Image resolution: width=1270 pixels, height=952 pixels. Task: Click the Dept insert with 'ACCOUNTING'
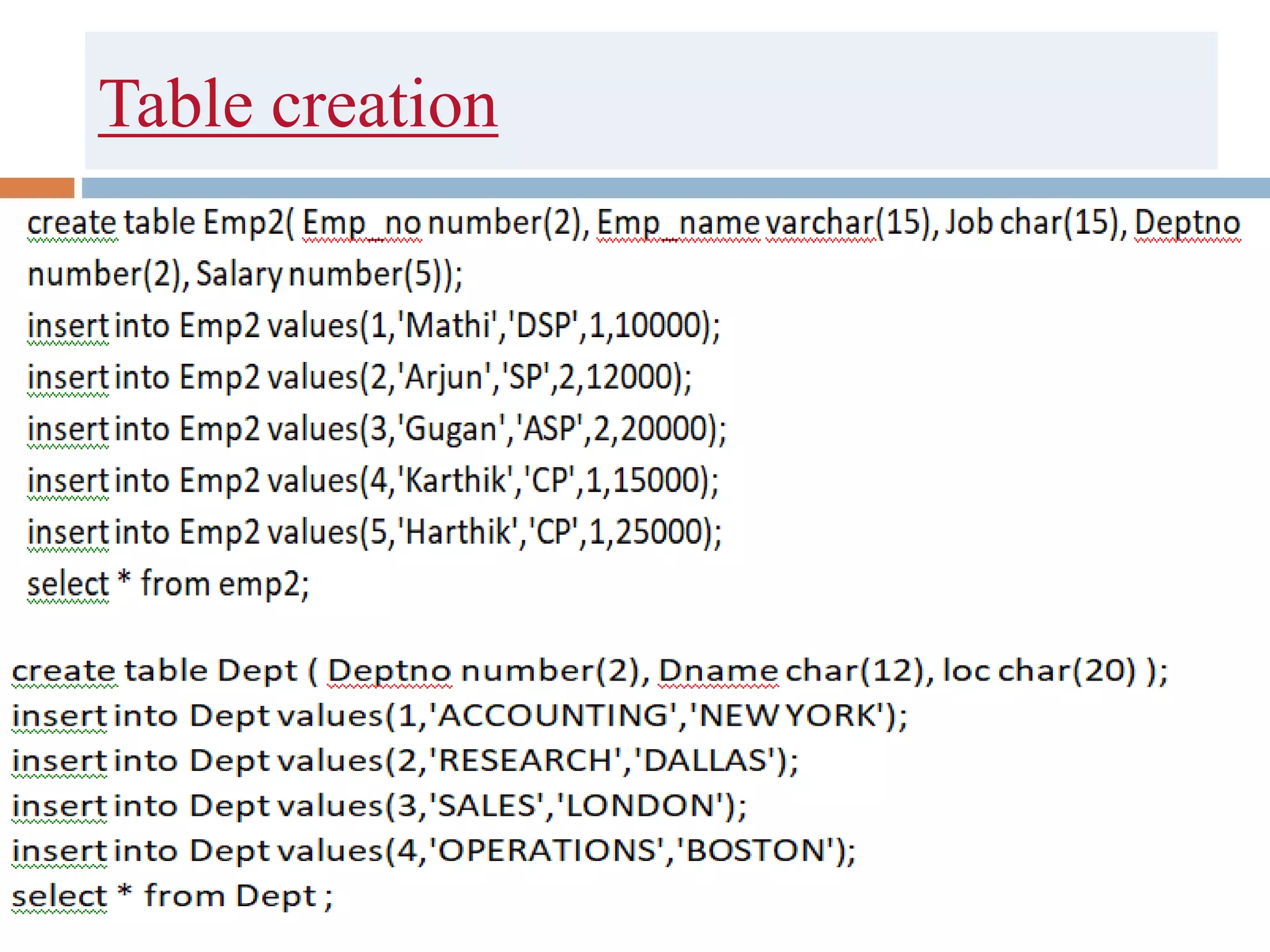pyautogui.click(x=459, y=716)
